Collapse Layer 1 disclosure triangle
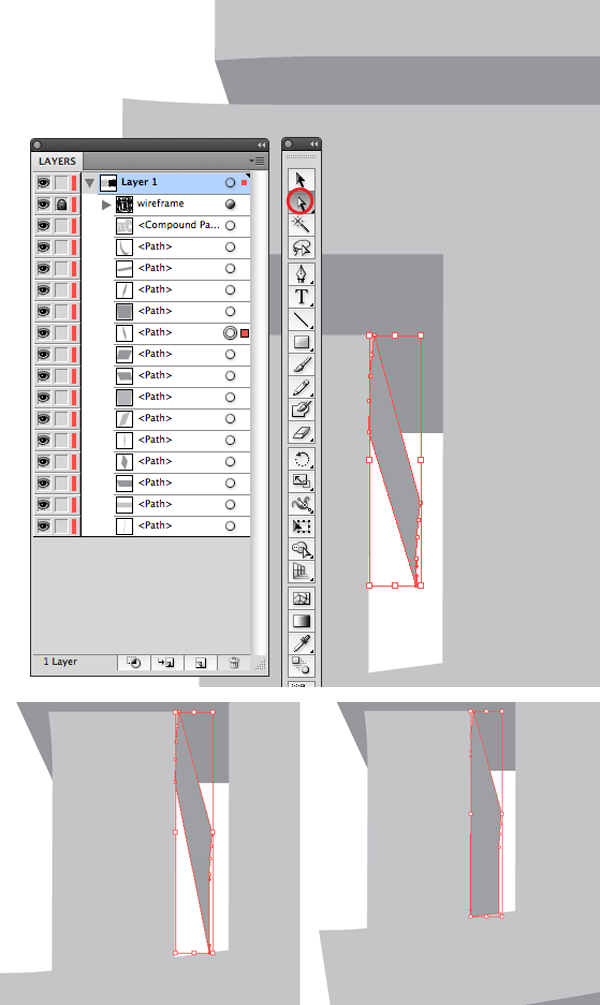The height and width of the screenshot is (1005, 600). tap(90, 183)
